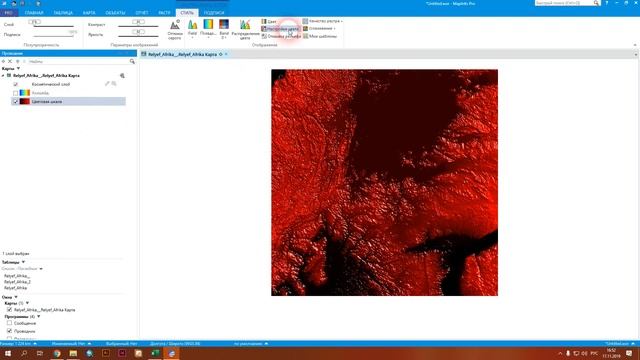Toggle the Проводник window checkbox

coord(9,331)
